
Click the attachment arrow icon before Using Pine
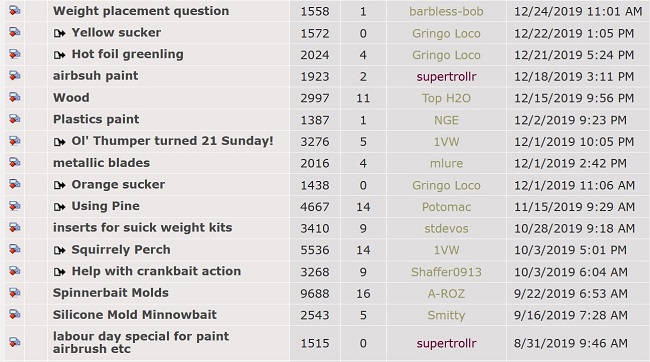pyautogui.click(x=60, y=207)
